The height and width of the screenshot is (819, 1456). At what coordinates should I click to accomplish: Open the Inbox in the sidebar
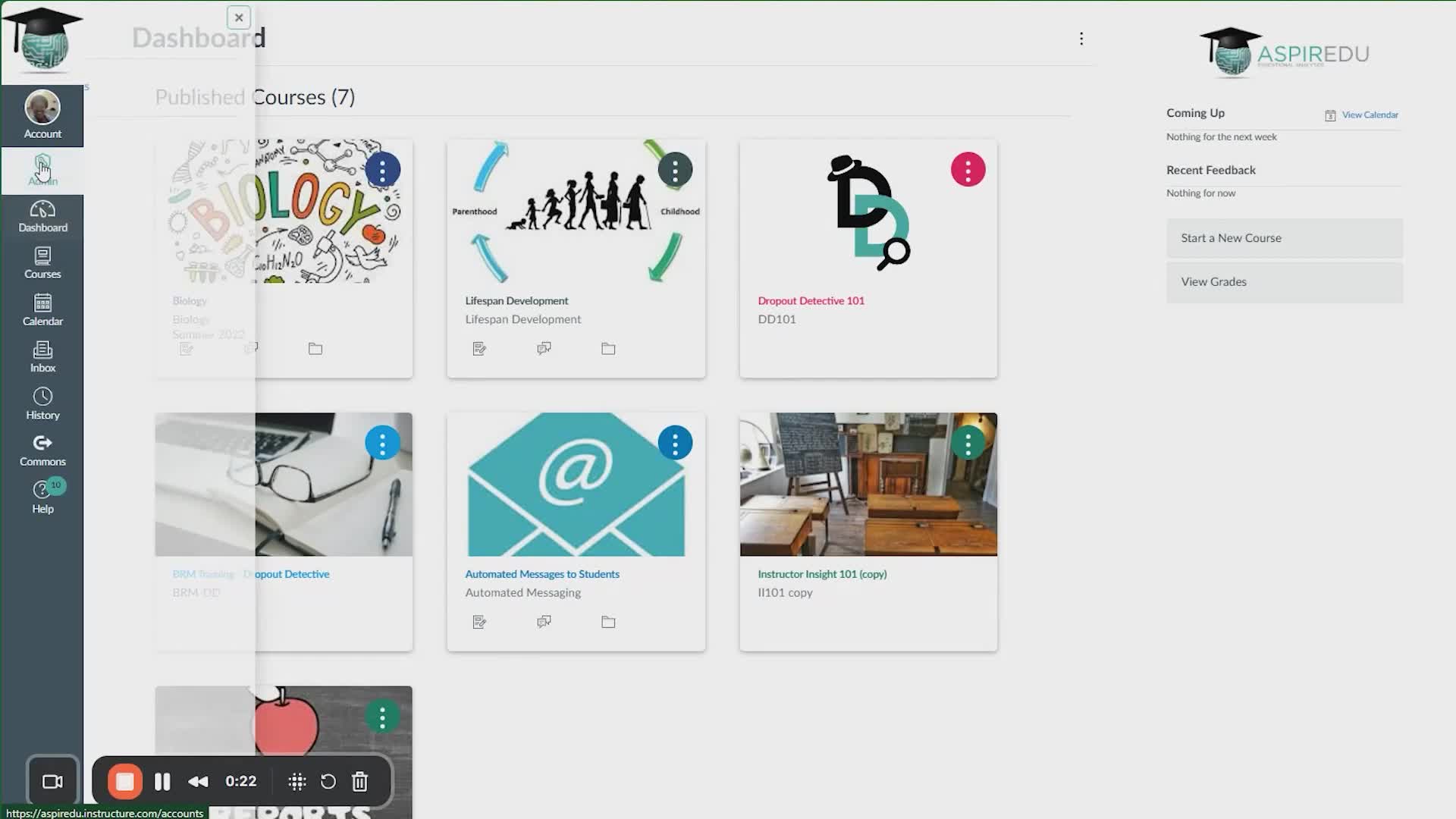tap(42, 357)
